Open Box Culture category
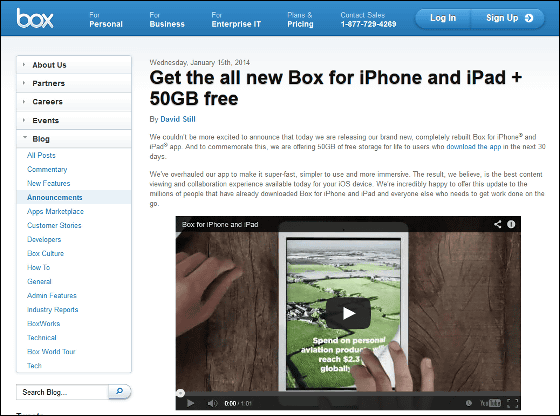Image resolution: width=560 pixels, height=416 pixels. [45, 253]
